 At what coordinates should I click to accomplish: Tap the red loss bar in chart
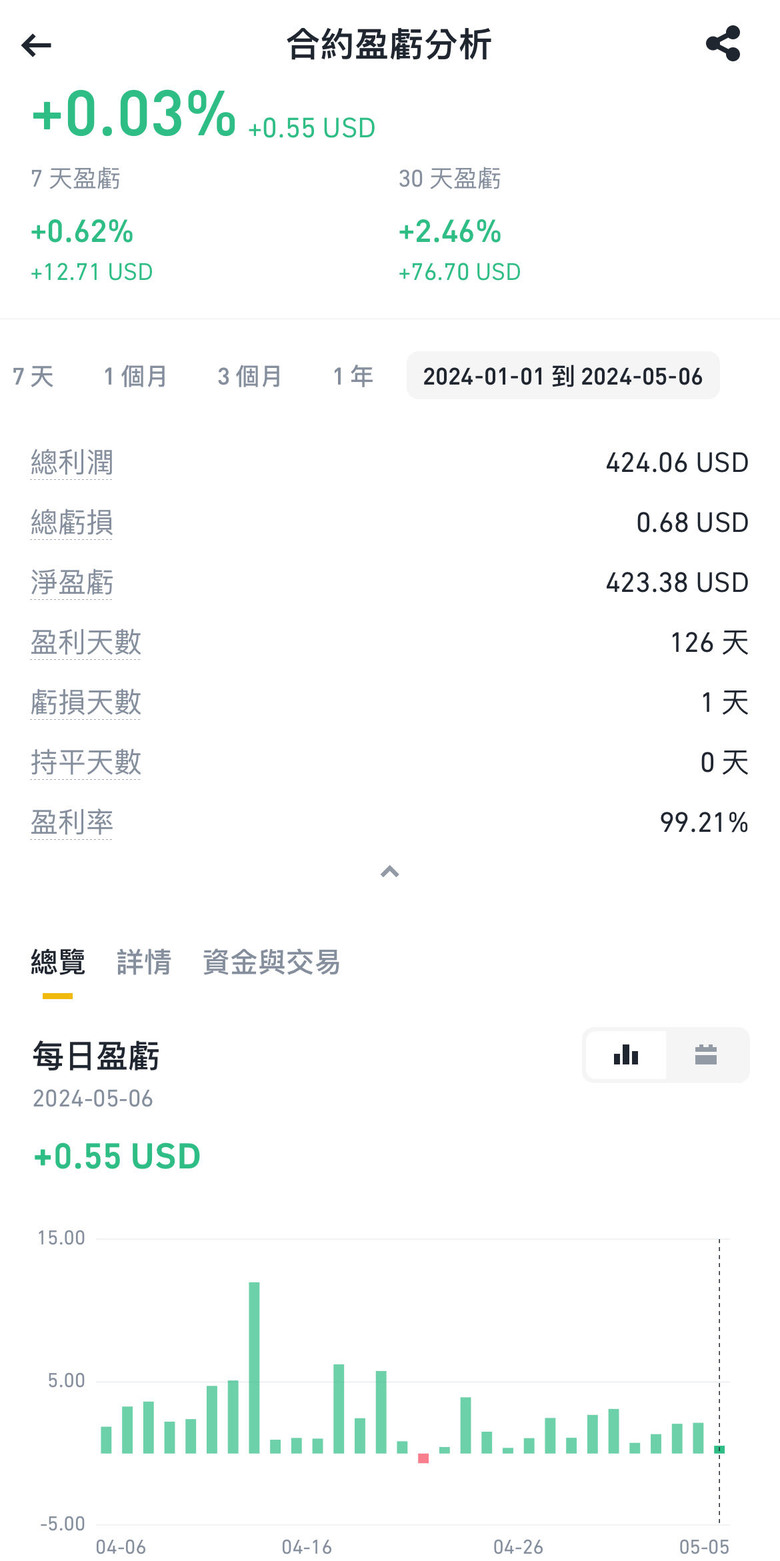pyautogui.click(x=423, y=1458)
